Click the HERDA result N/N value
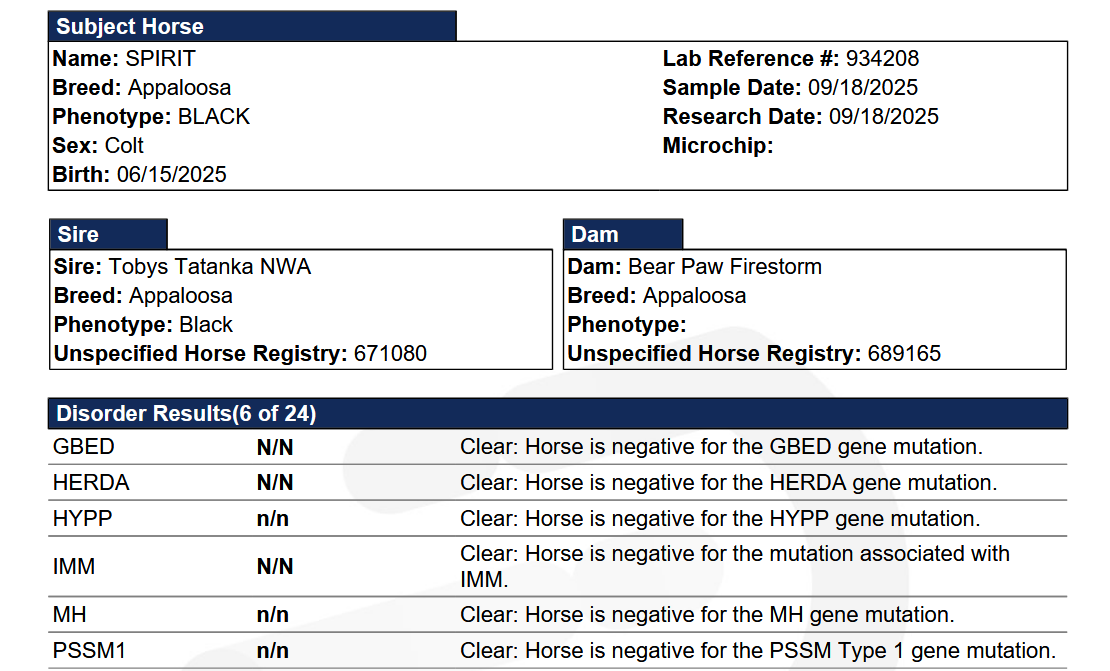The height and width of the screenshot is (671, 1110). click(275, 483)
